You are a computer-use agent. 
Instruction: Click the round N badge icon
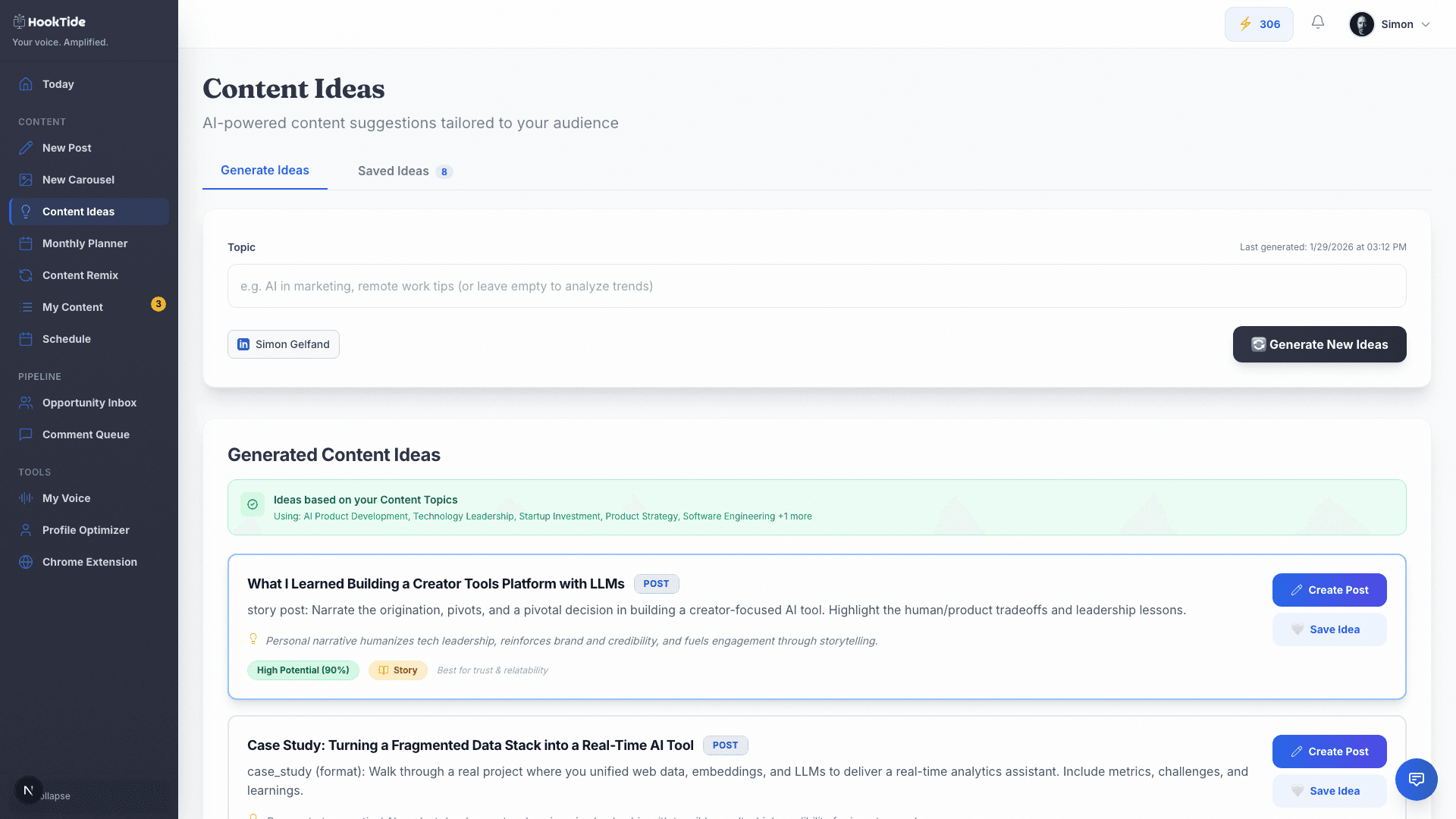(28, 790)
